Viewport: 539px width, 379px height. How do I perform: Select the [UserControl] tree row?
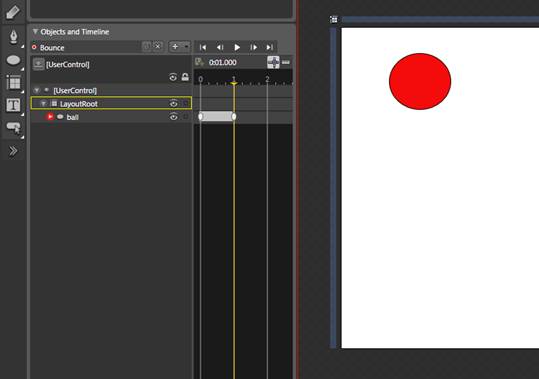[x=111, y=90]
